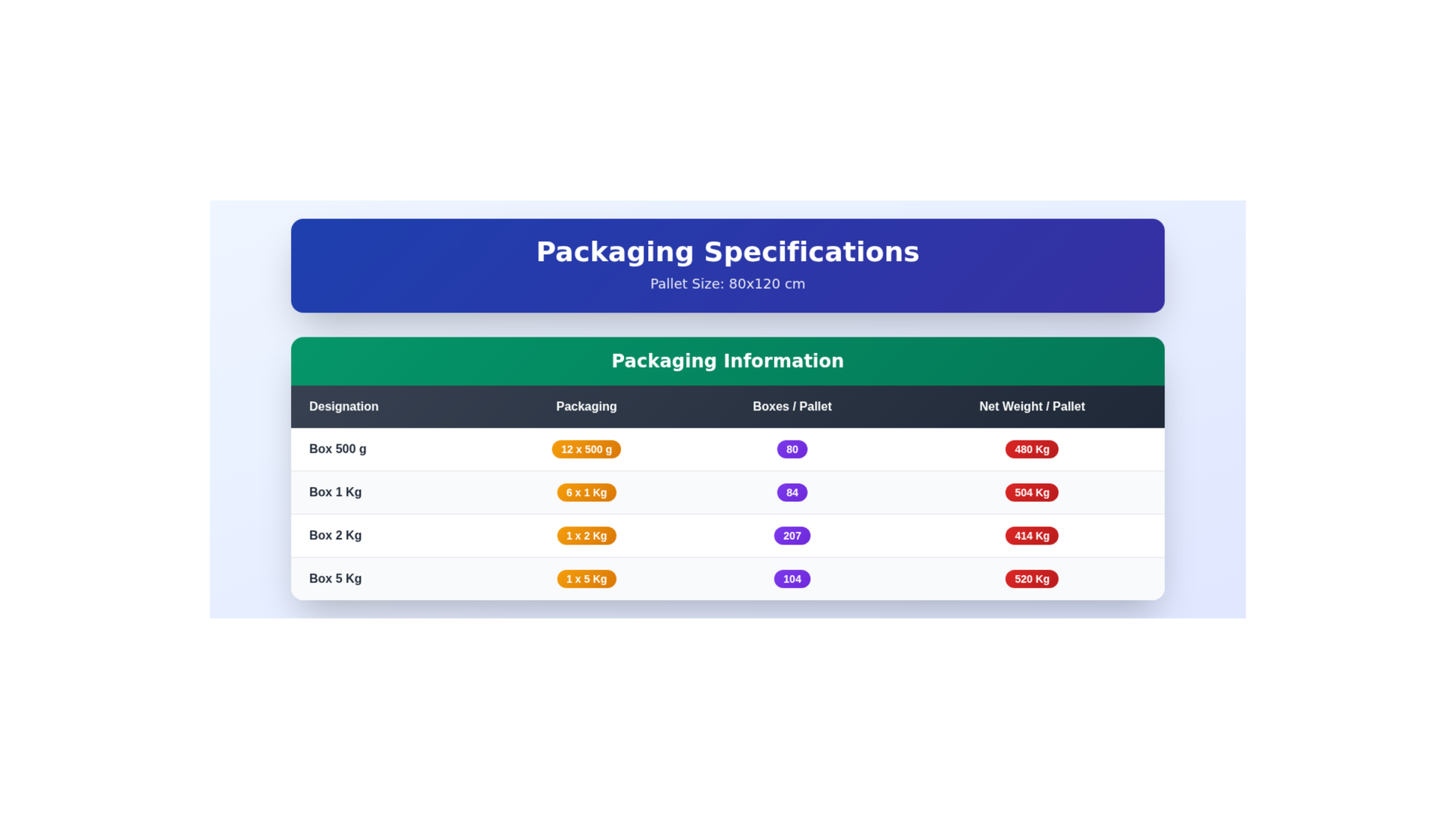The height and width of the screenshot is (819, 1456).
Task: Select the Box 5 Kg row label
Action: 335,579
